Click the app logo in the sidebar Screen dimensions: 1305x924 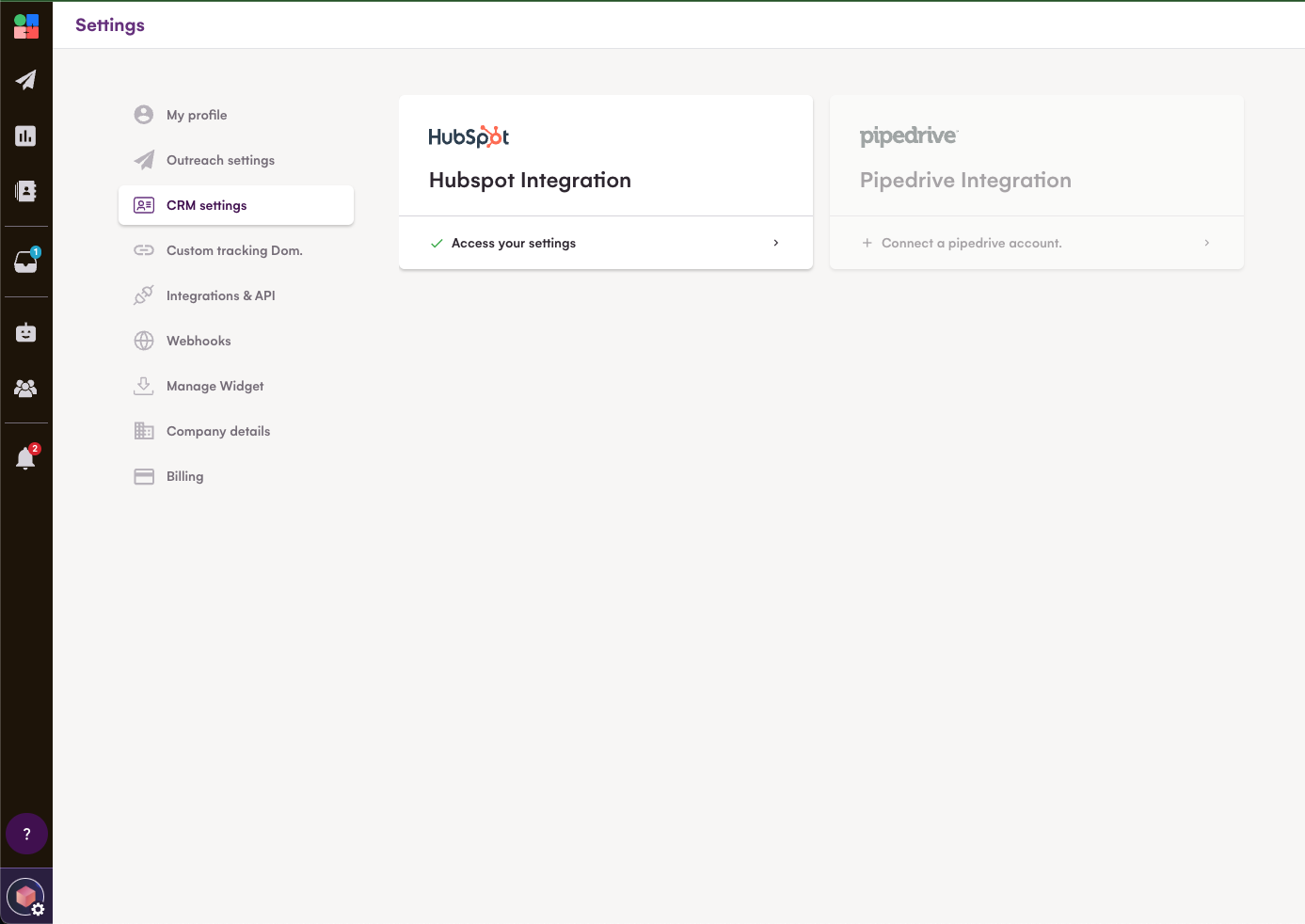(26, 26)
